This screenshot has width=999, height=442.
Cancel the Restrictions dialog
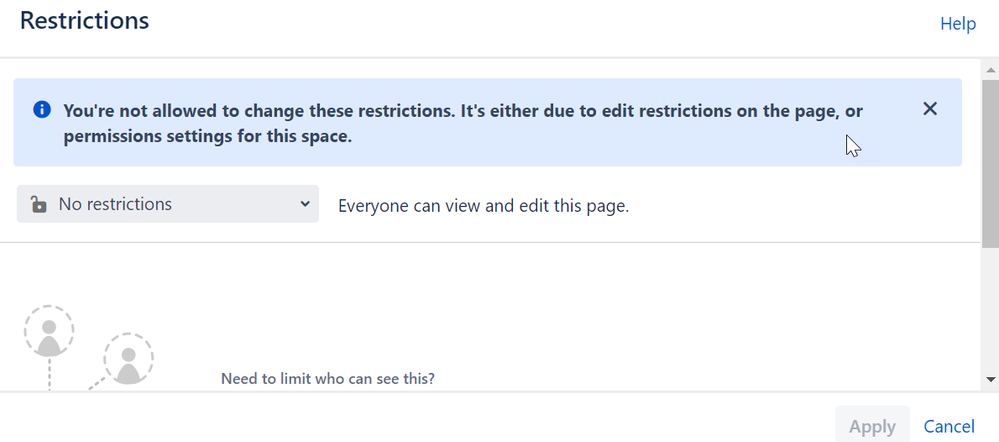949,426
